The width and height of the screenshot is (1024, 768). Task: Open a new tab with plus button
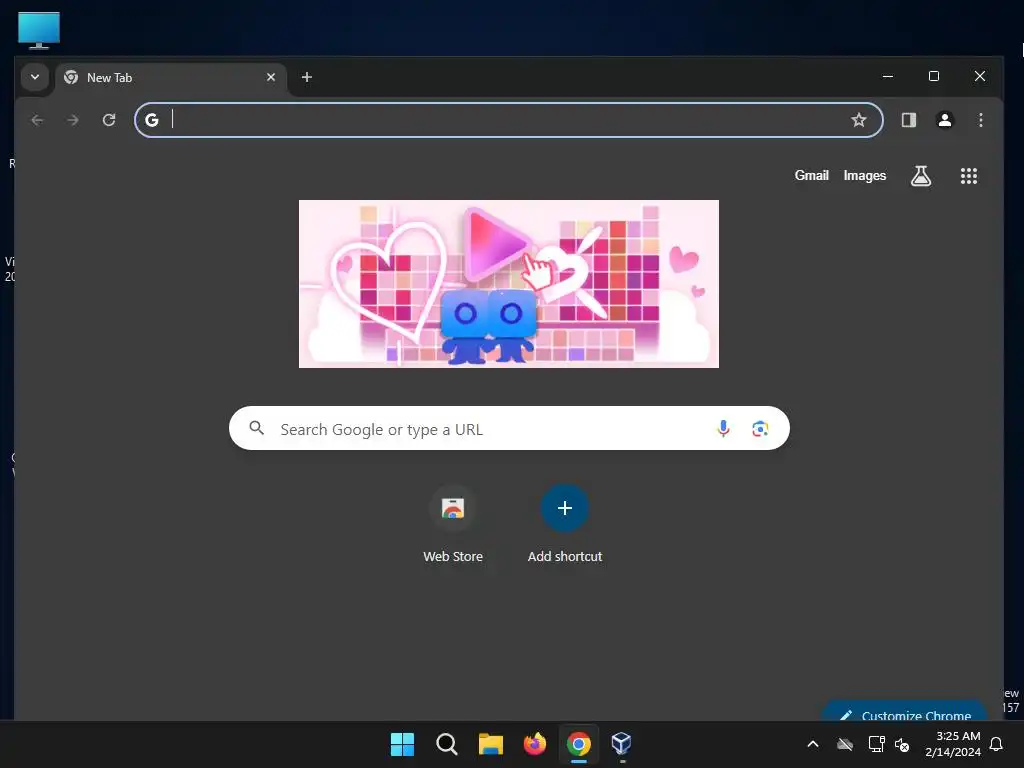pos(307,77)
